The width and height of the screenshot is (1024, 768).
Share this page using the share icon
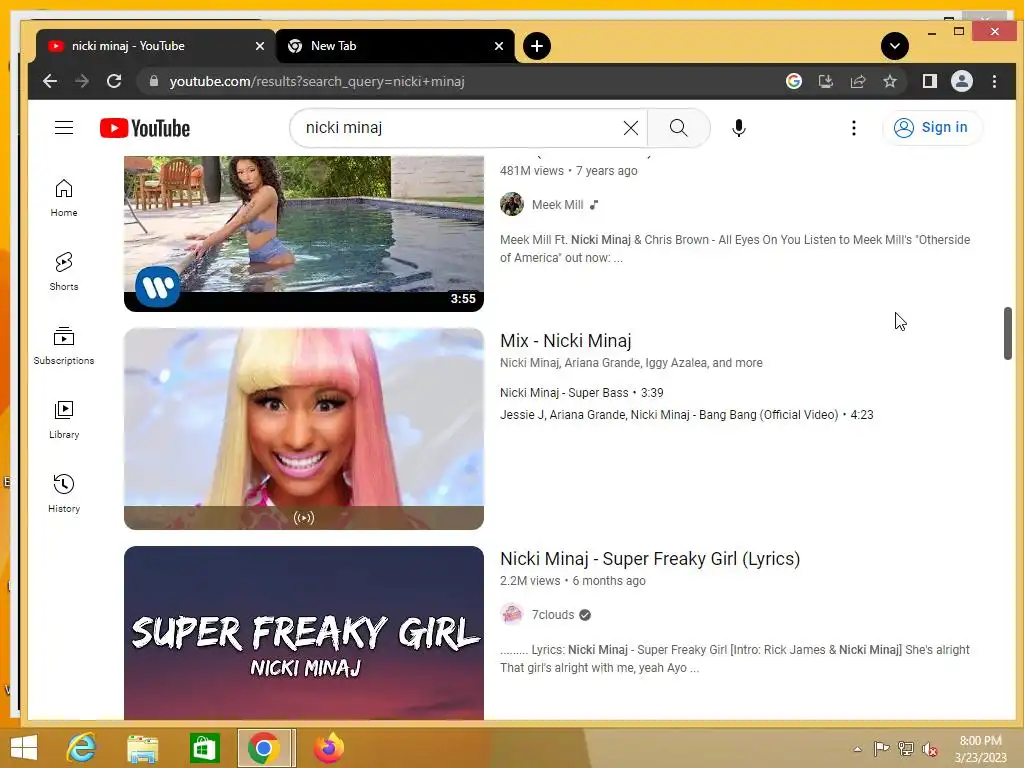(857, 81)
